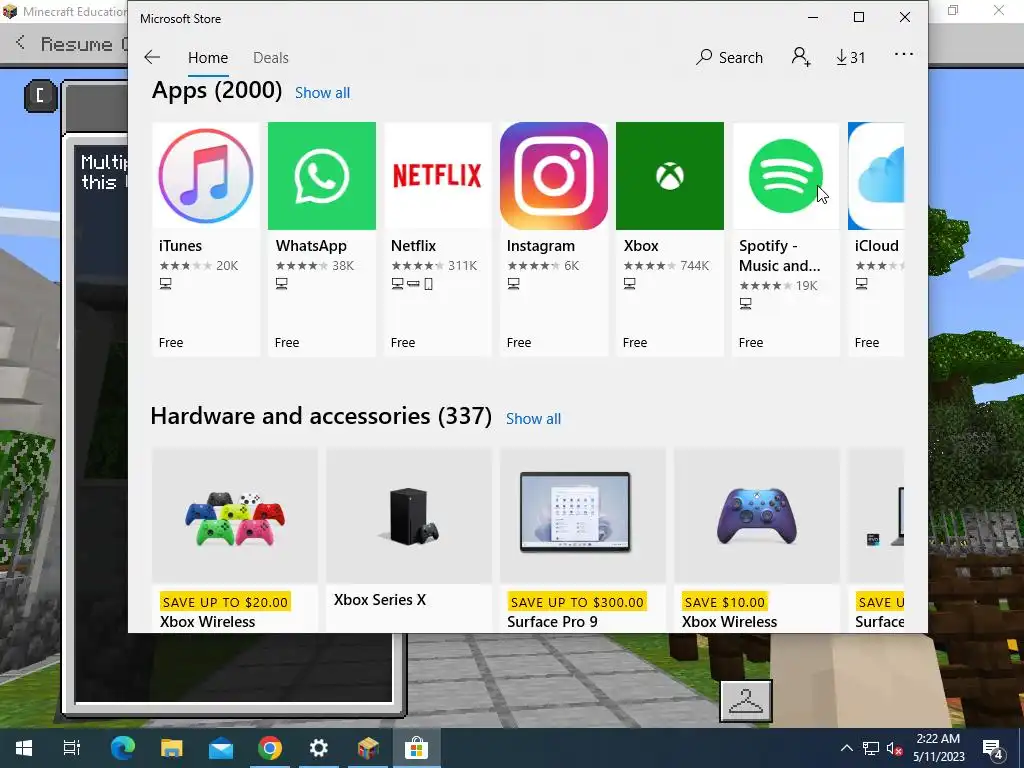Open the Xbox Wireless controllers multi-color thumbnail
The image size is (1024, 768).
[x=235, y=516]
